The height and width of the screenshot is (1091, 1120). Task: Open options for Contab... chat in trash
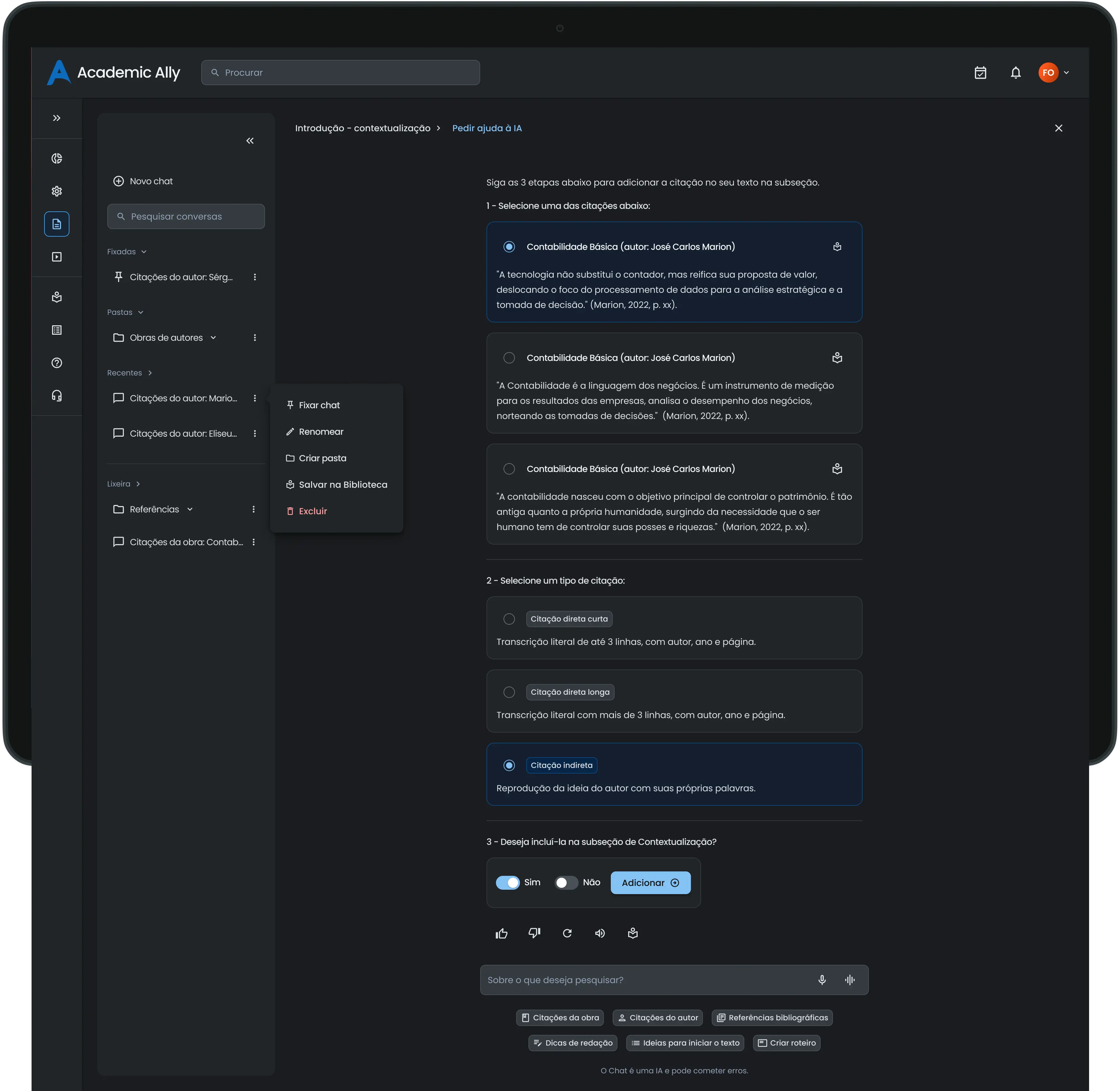click(x=254, y=542)
